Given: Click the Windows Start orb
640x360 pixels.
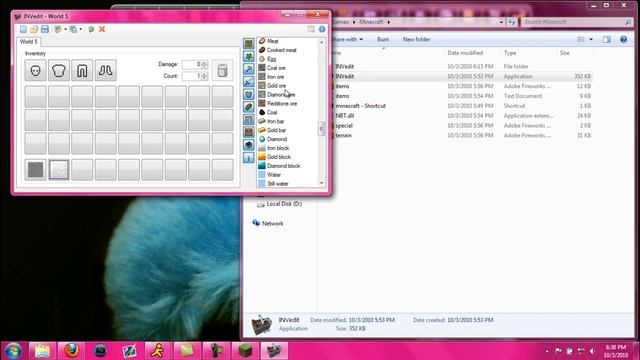Looking at the screenshot, I should (x=13, y=351).
